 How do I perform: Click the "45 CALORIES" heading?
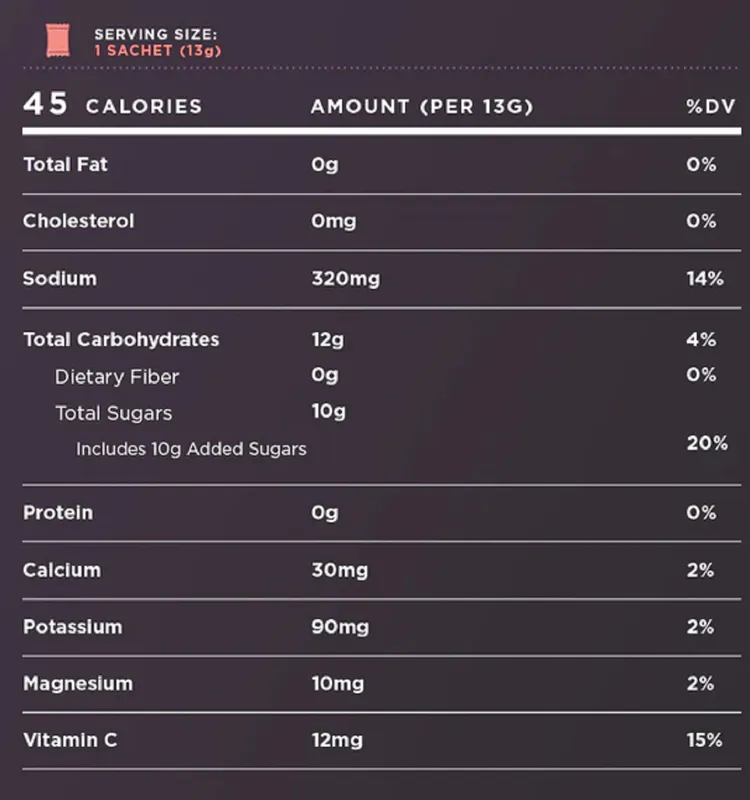tap(112, 106)
